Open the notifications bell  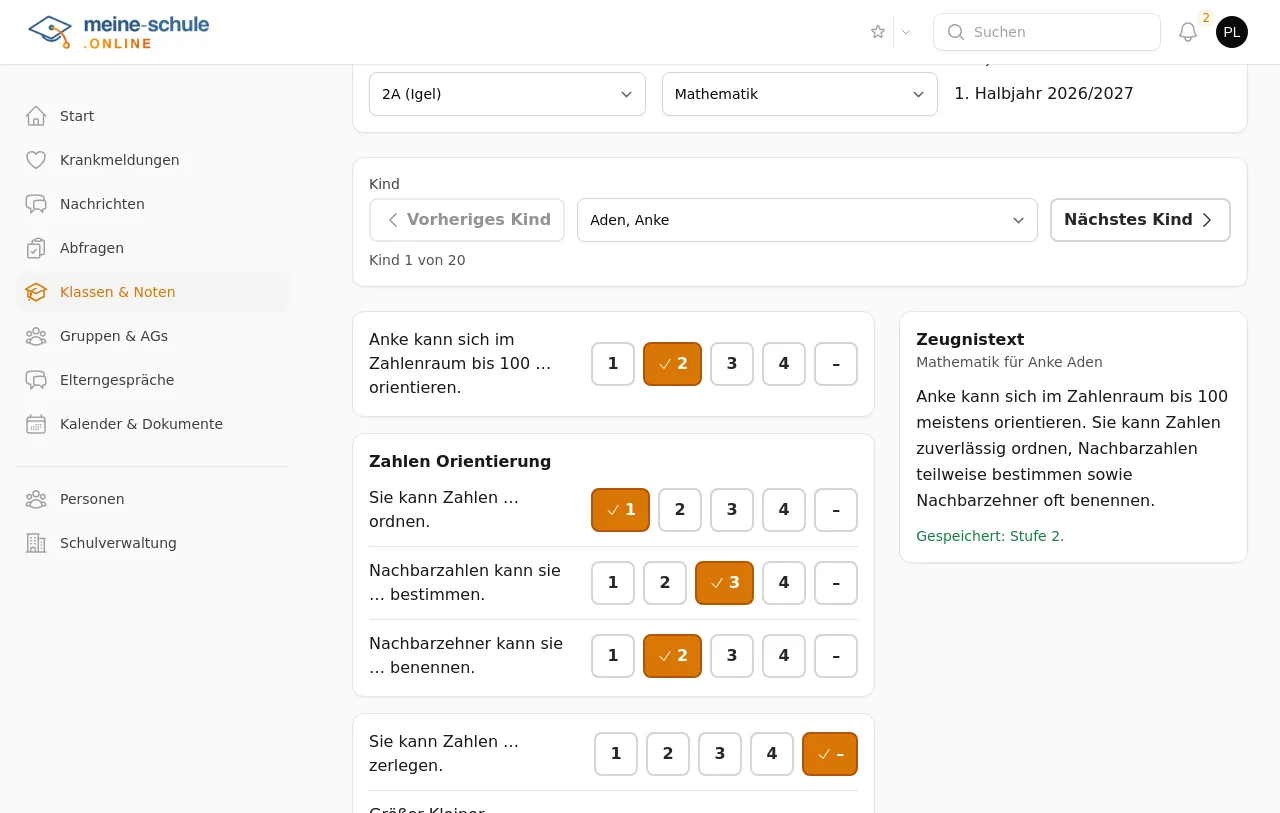pyautogui.click(x=1188, y=32)
